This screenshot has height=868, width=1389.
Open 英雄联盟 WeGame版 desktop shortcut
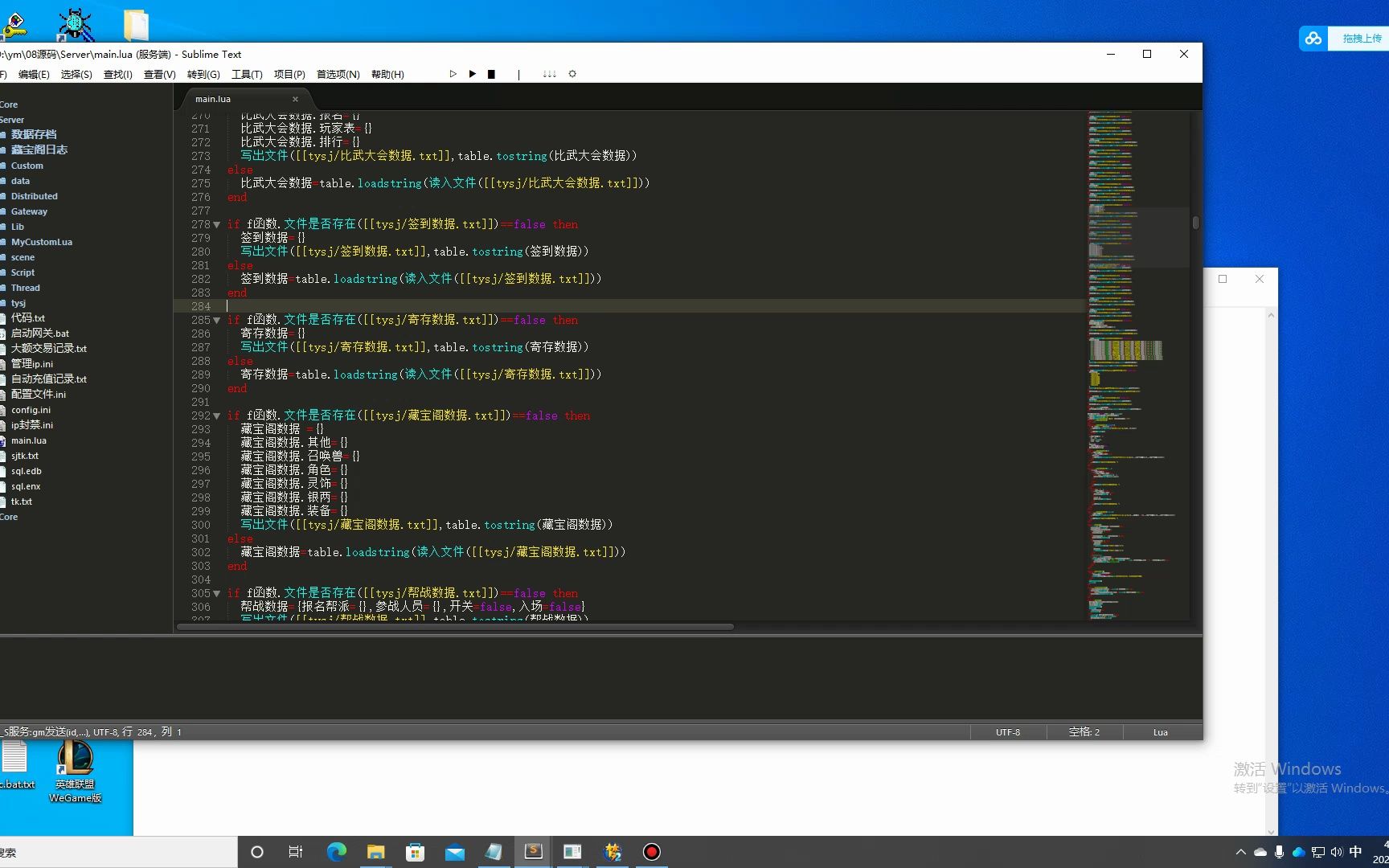click(x=75, y=772)
